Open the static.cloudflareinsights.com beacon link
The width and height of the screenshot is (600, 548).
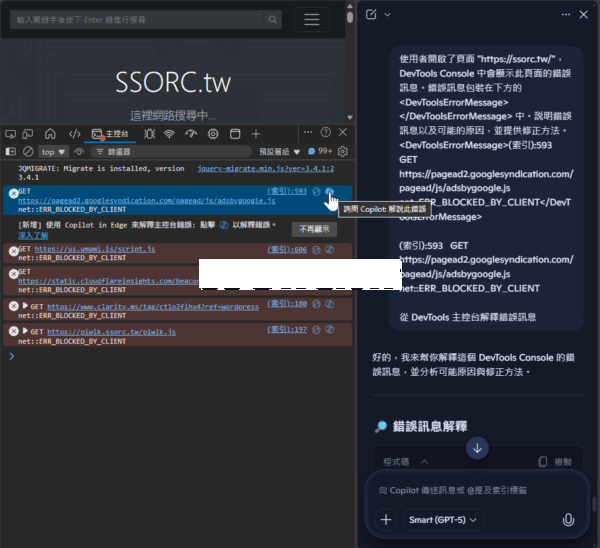[108, 281]
